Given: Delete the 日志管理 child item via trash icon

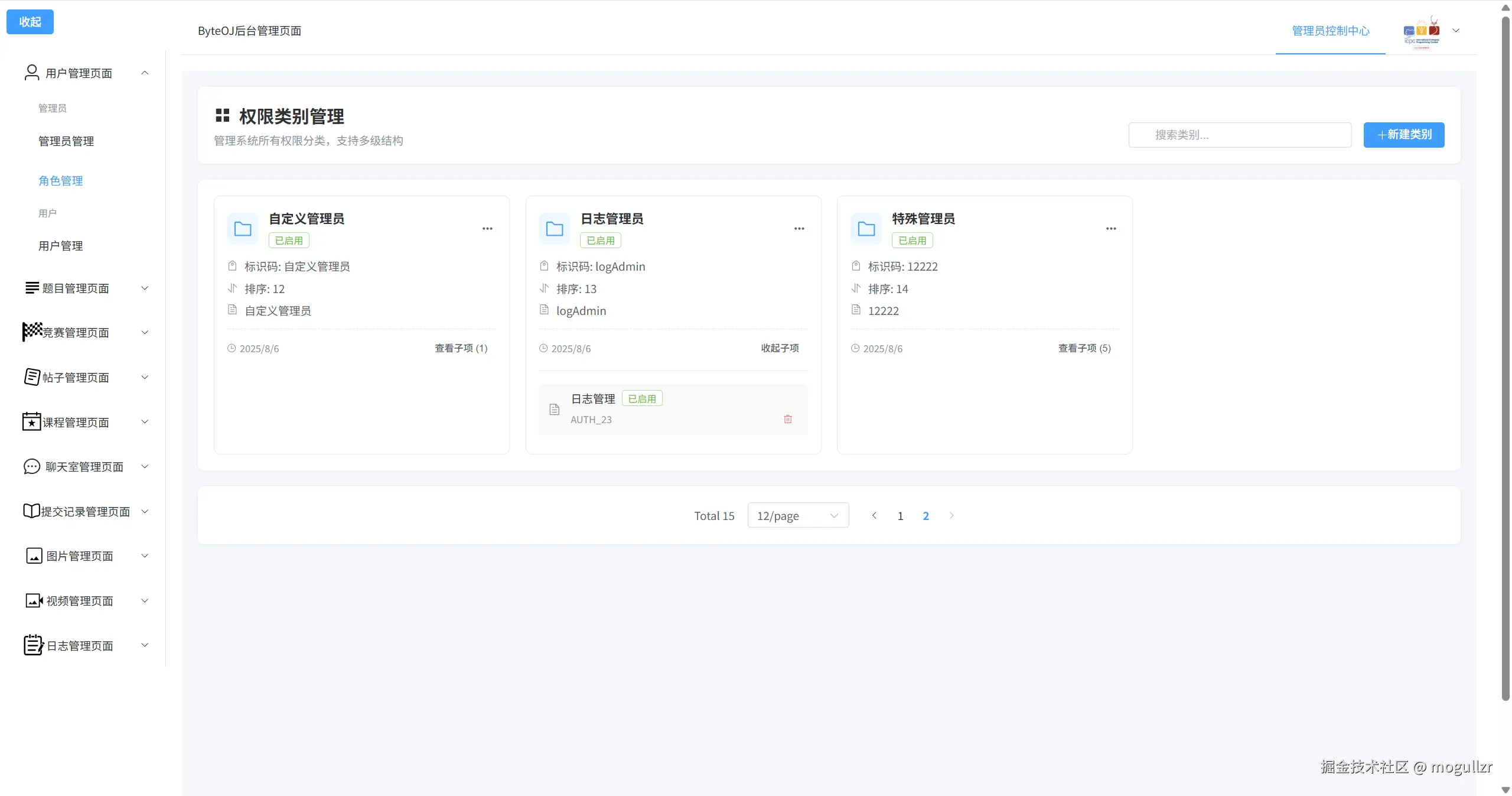Looking at the screenshot, I should point(787,419).
